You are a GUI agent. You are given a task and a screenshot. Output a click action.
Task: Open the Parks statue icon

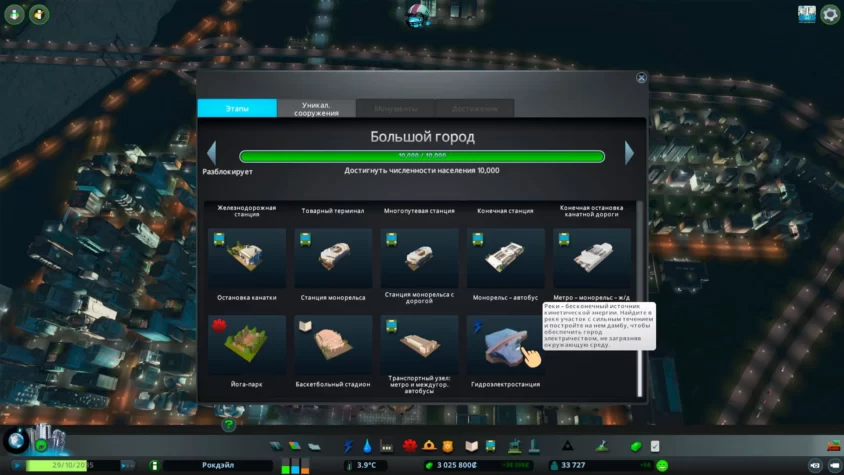[x=514, y=445]
